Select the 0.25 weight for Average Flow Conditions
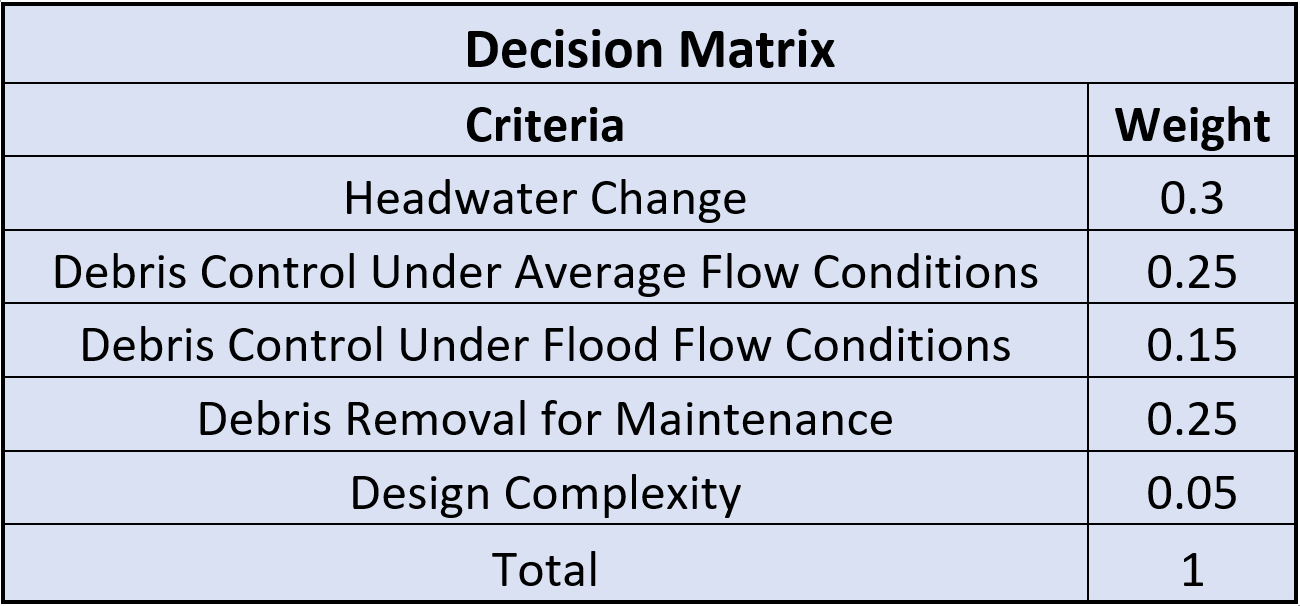 pos(1192,272)
